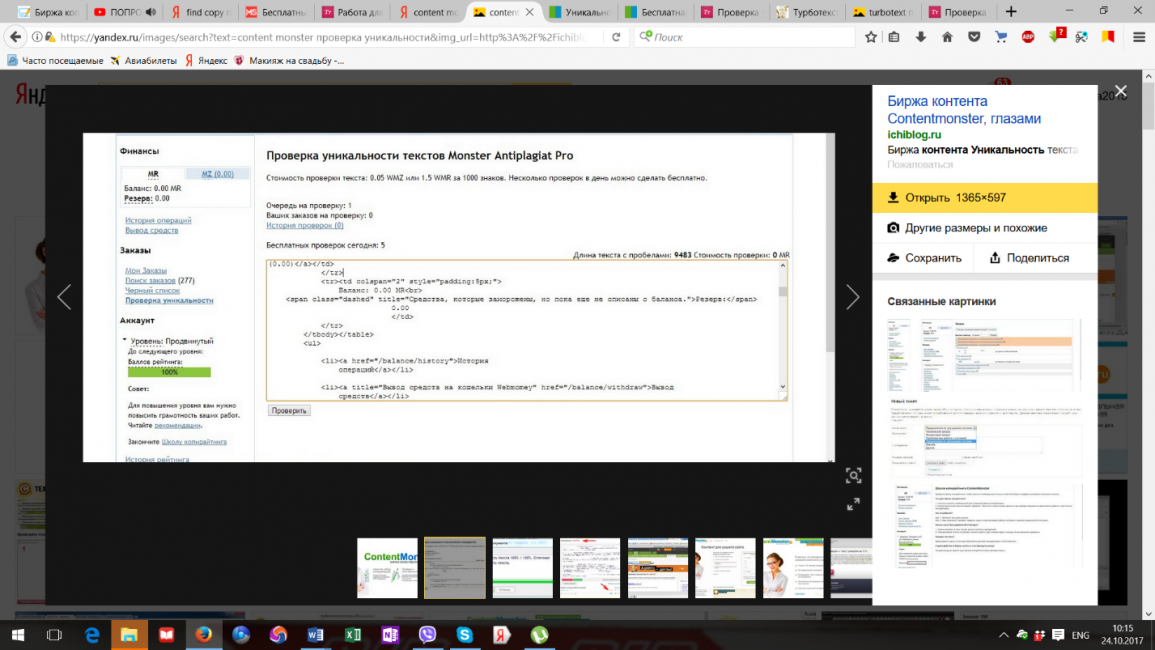The image size is (1155, 650).
Task: Switch to the Биржа ко tab
Action: (x=49, y=12)
